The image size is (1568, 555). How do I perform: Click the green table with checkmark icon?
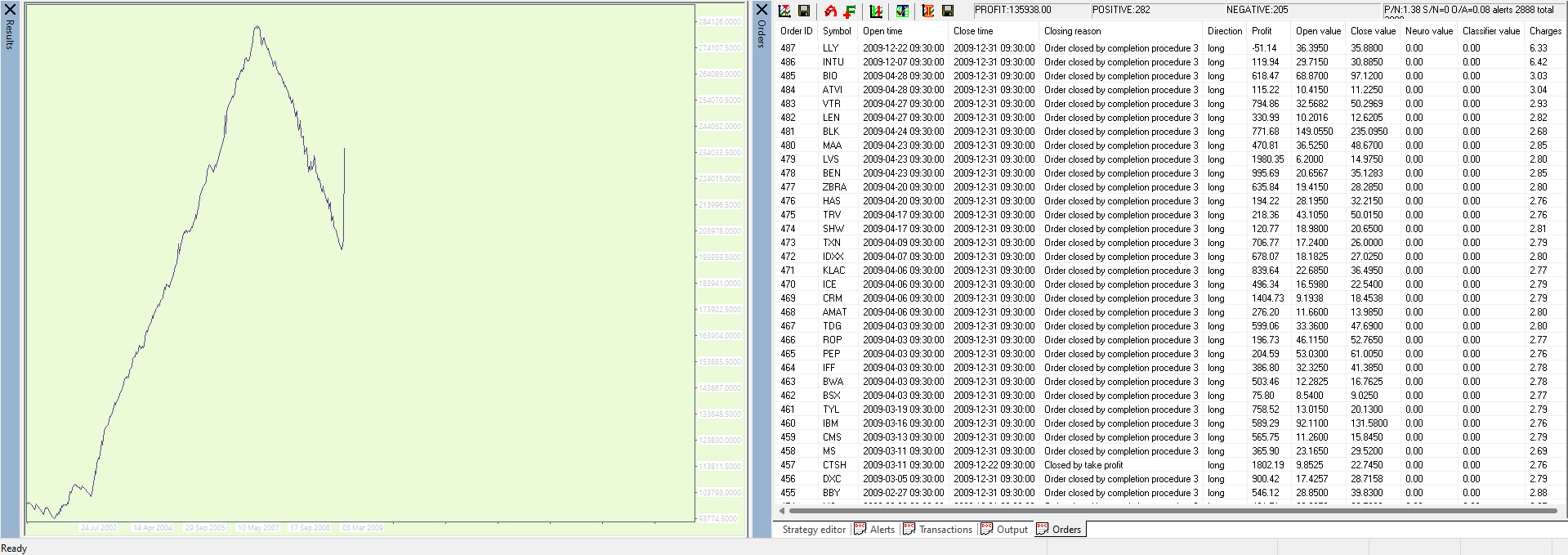pos(902,11)
